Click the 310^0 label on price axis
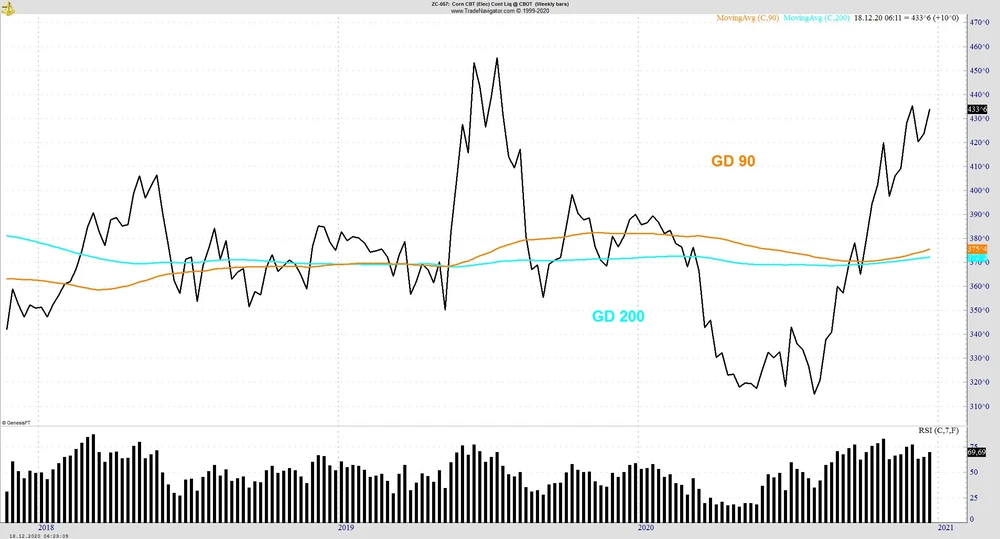 pos(978,406)
